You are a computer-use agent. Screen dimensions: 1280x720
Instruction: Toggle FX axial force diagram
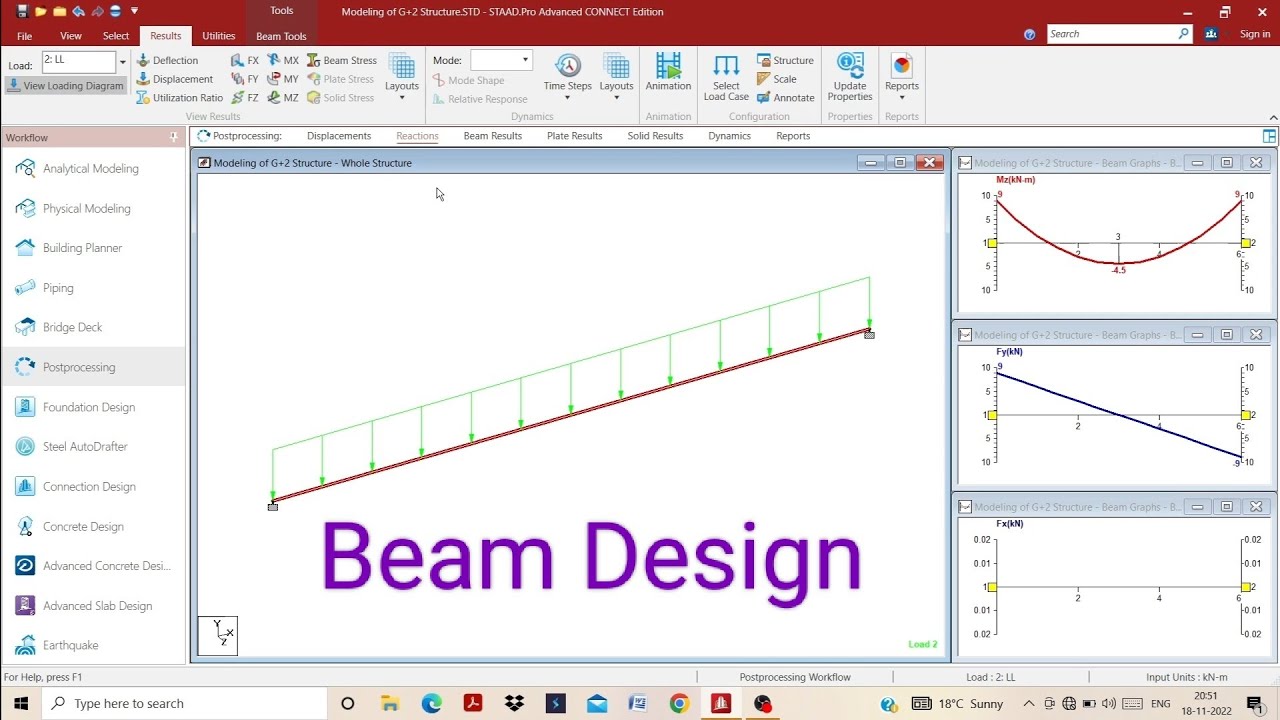245,60
